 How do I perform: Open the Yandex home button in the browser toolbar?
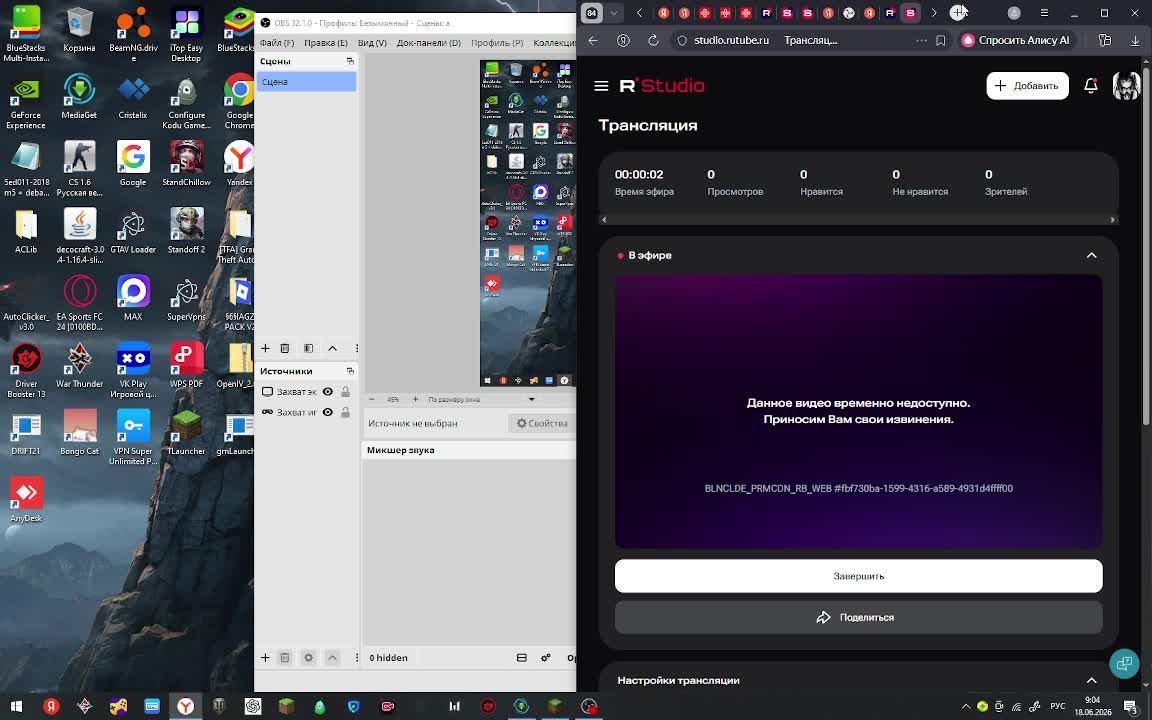623,40
